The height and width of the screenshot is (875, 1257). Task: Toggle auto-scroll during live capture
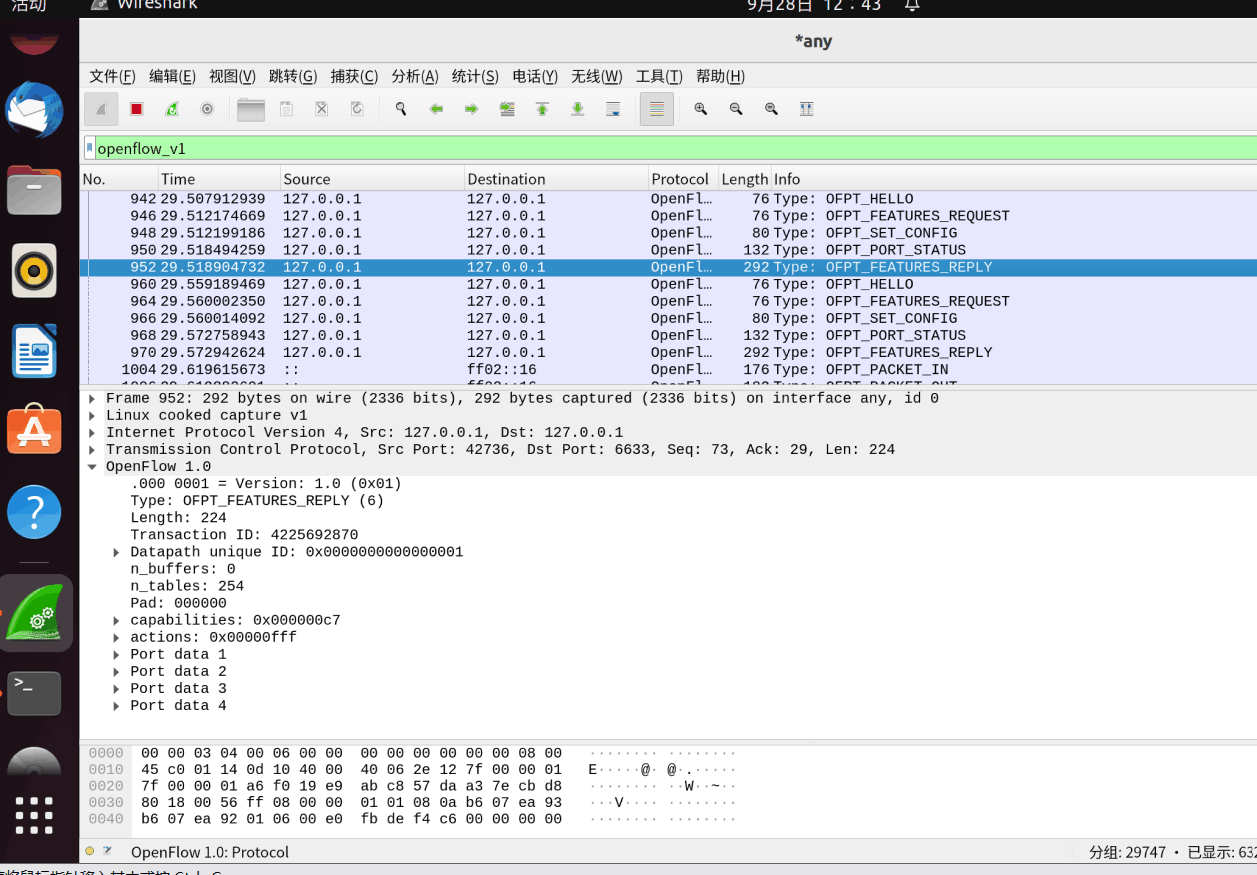click(613, 109)
